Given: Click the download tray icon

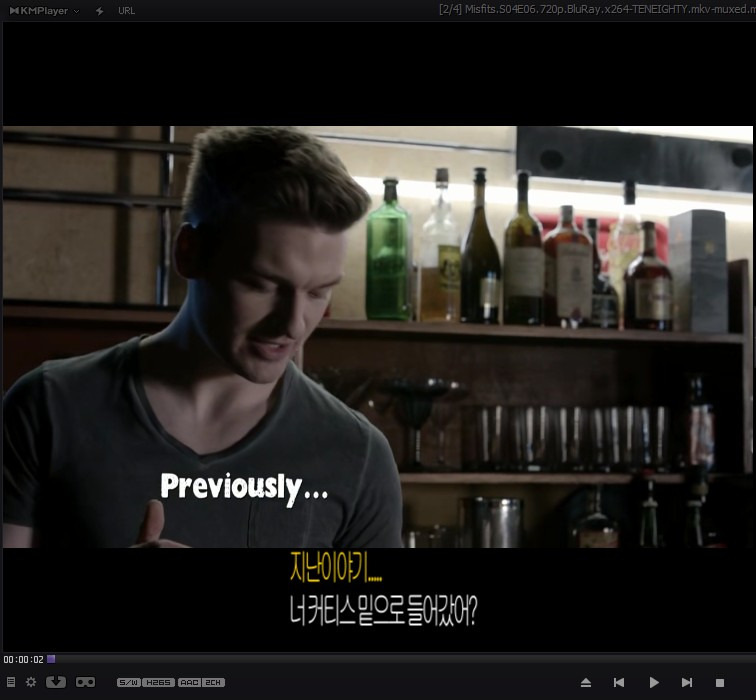Looking at the screenshot, I should (x=56, y=682).
